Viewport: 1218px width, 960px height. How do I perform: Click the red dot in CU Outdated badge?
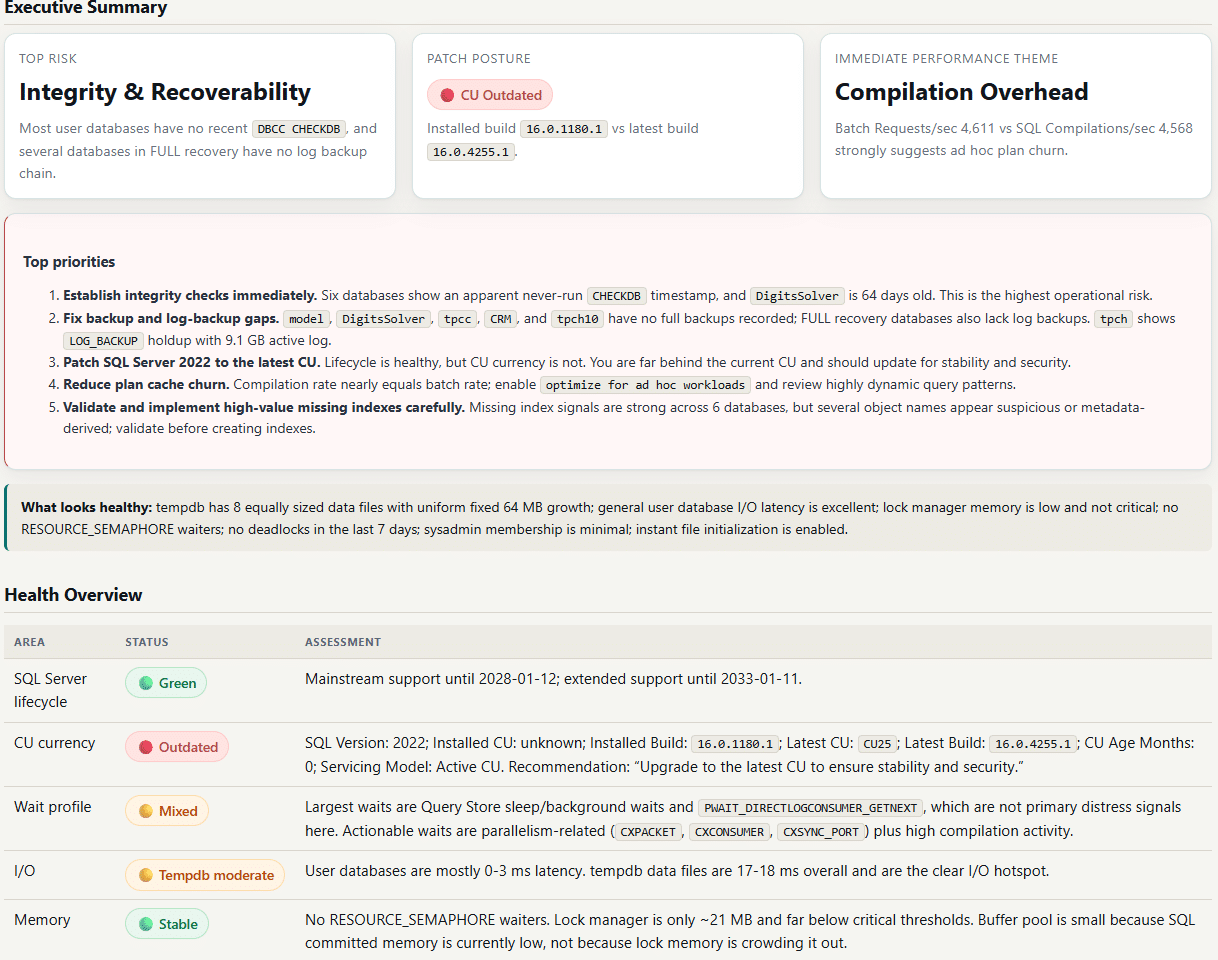tap(447, 95)
